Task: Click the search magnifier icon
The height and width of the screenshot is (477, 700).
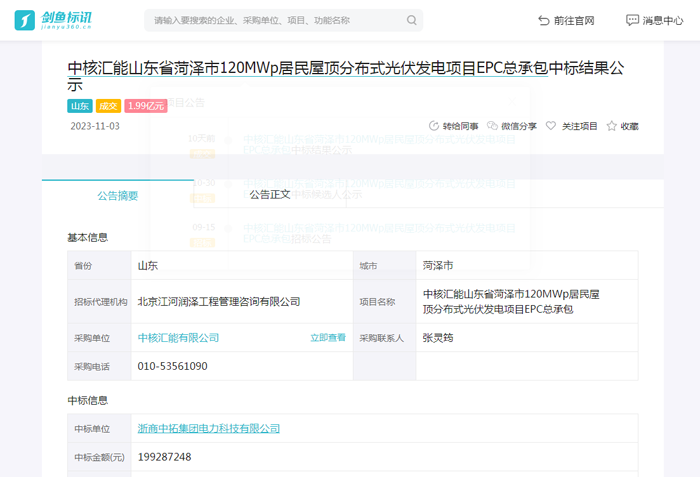Action: (x=412, y=20)
